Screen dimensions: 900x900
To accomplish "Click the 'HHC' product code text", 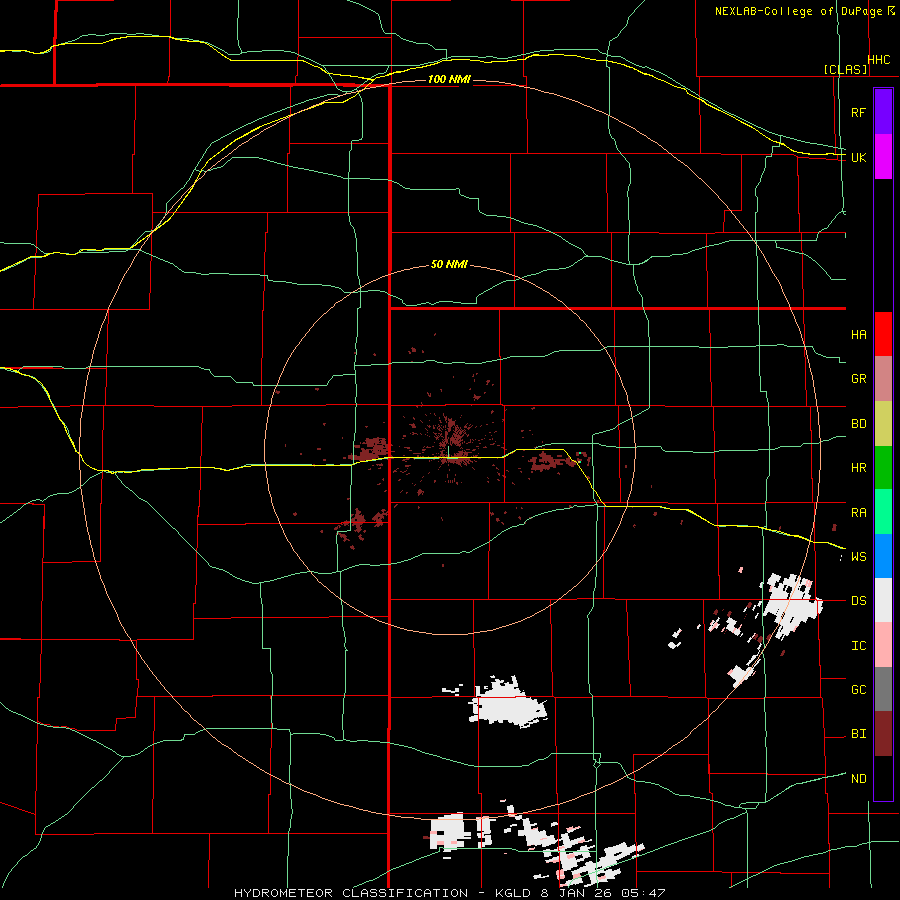I will pyautogui.click(x=878, y=60).
